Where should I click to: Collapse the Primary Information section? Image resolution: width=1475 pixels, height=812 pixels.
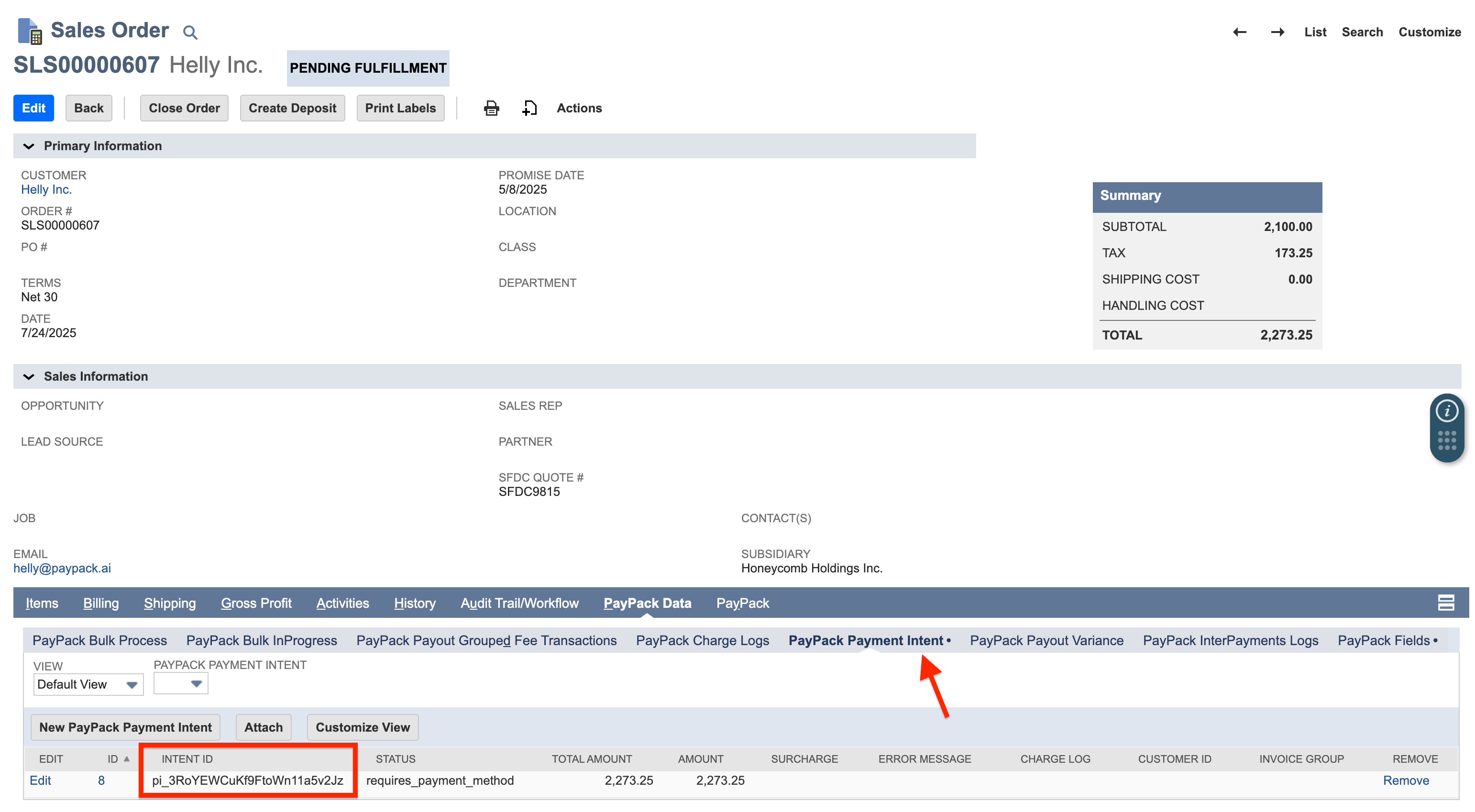[29, 146]
